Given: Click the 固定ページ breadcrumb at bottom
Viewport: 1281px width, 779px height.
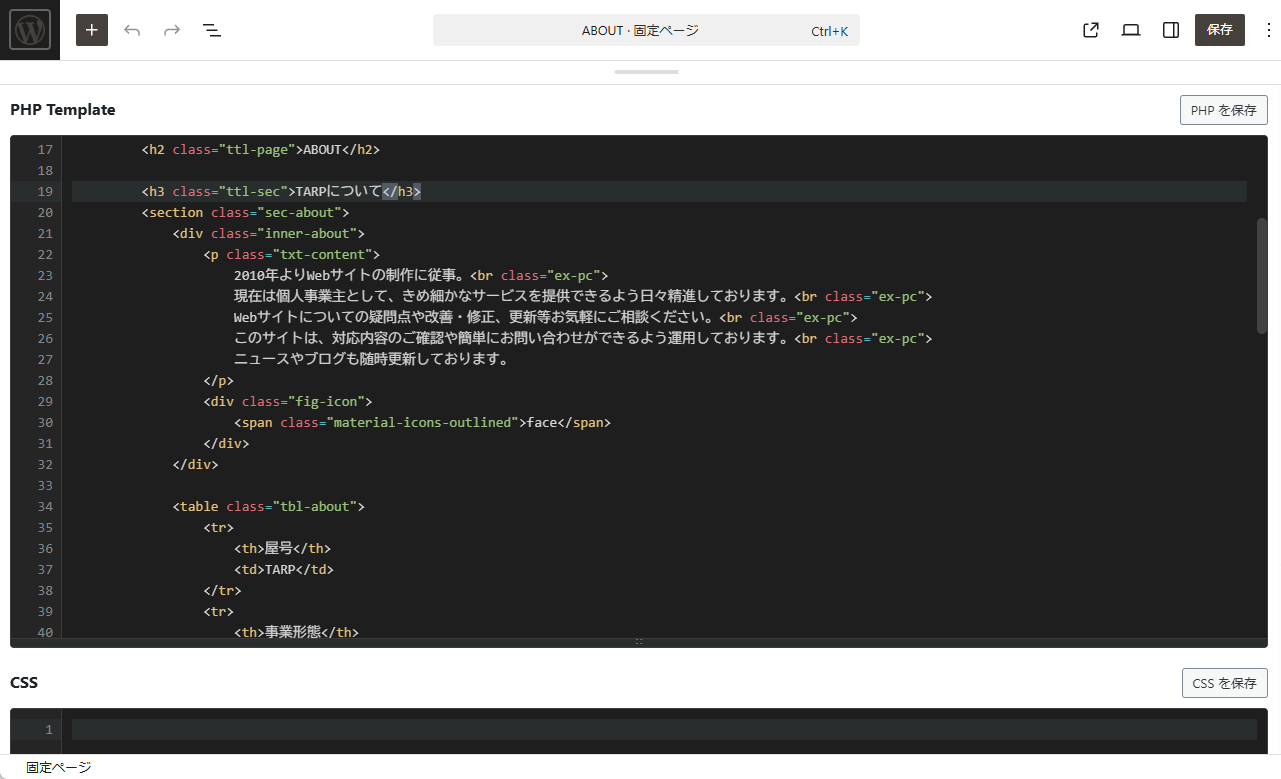Looking at the screenshot, I should (59, 767).
